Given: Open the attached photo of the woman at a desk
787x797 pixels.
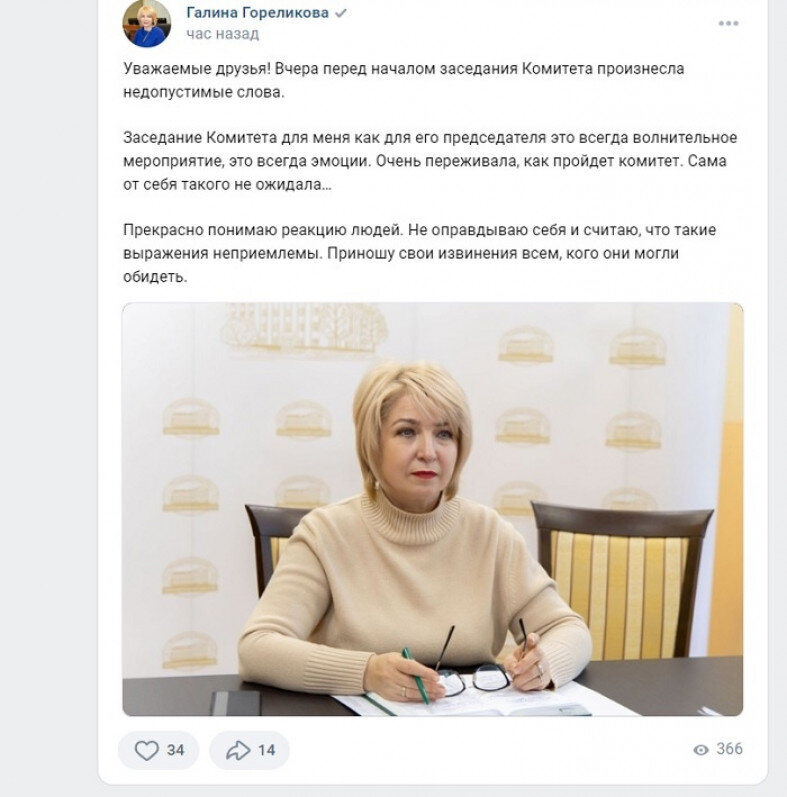Looking at the screenshot, I should [433, 509].
